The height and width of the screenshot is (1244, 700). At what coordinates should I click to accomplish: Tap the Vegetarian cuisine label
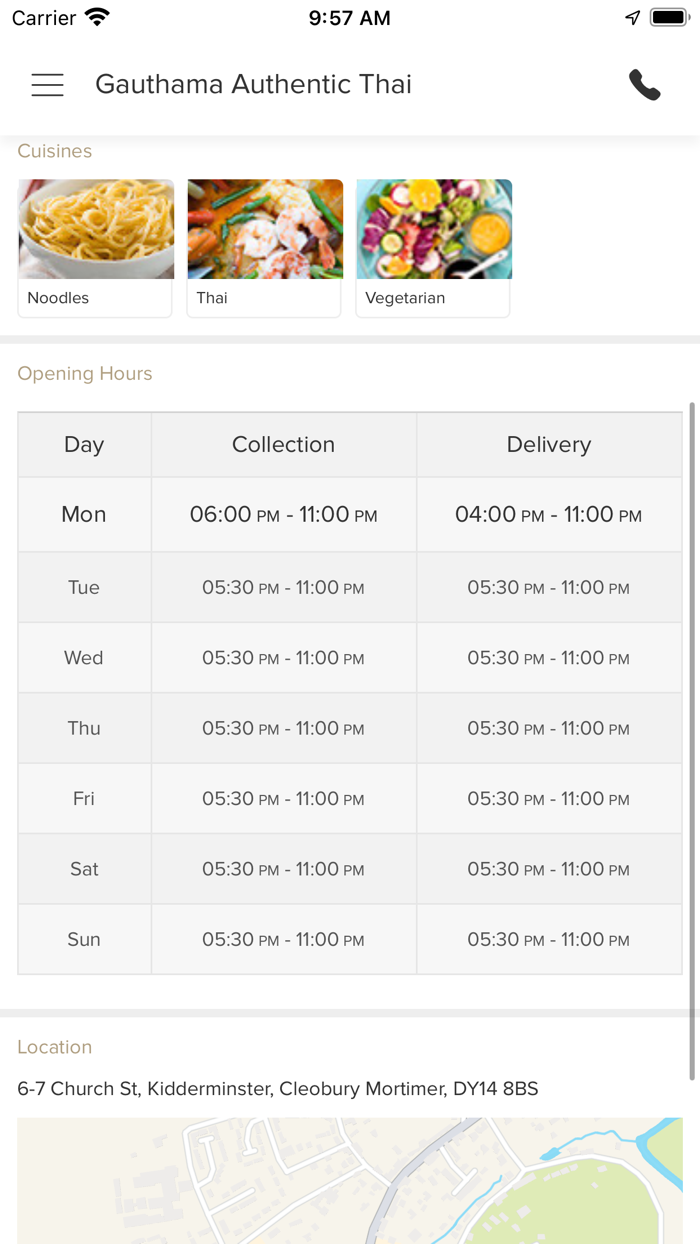405,298
